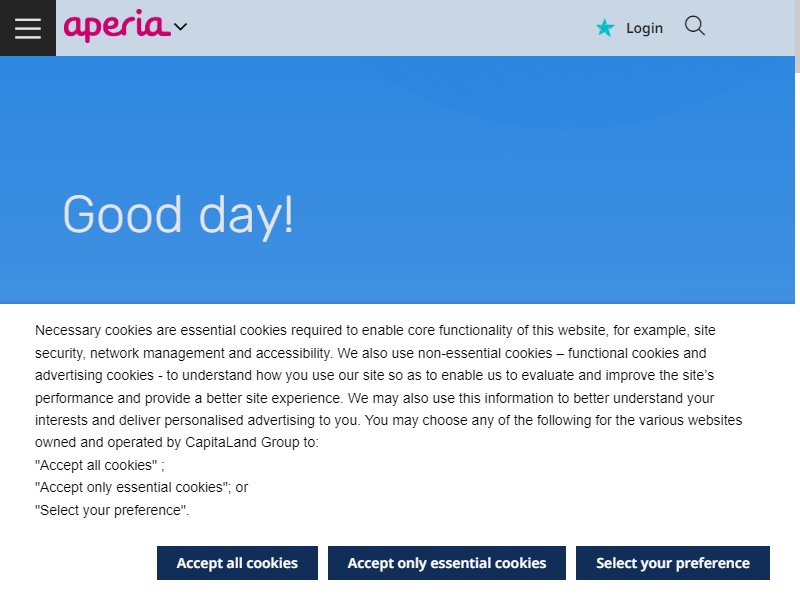Click the empty header bar area

coord(388,28)
